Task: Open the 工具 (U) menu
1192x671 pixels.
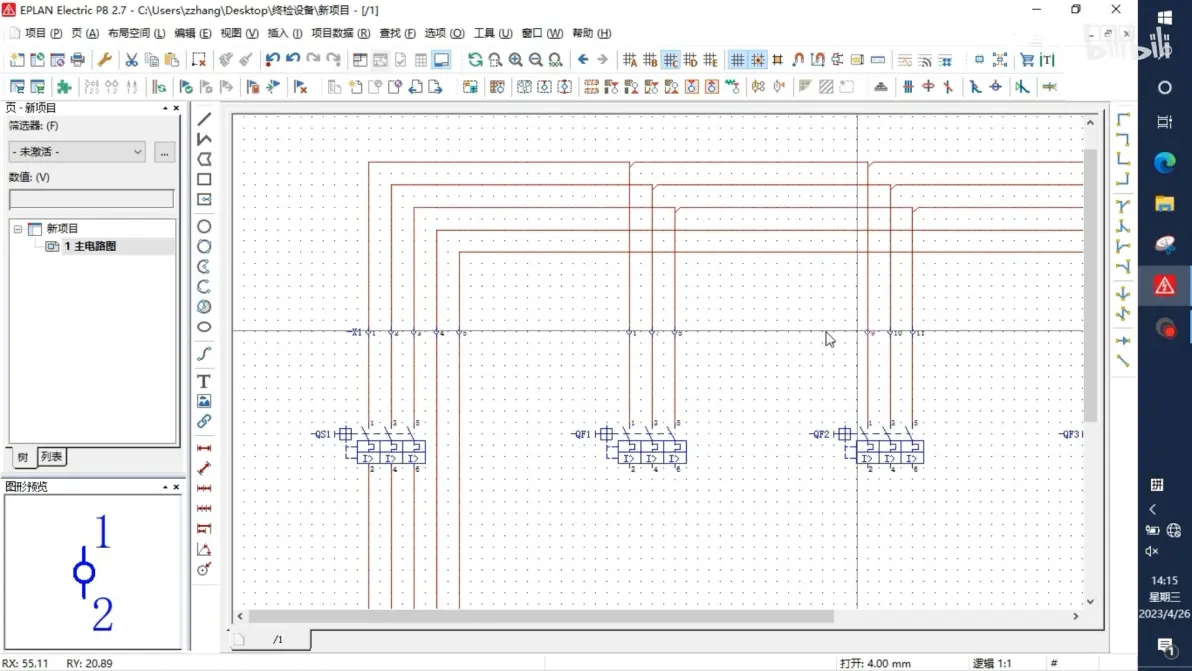Action: click(493, 33)
